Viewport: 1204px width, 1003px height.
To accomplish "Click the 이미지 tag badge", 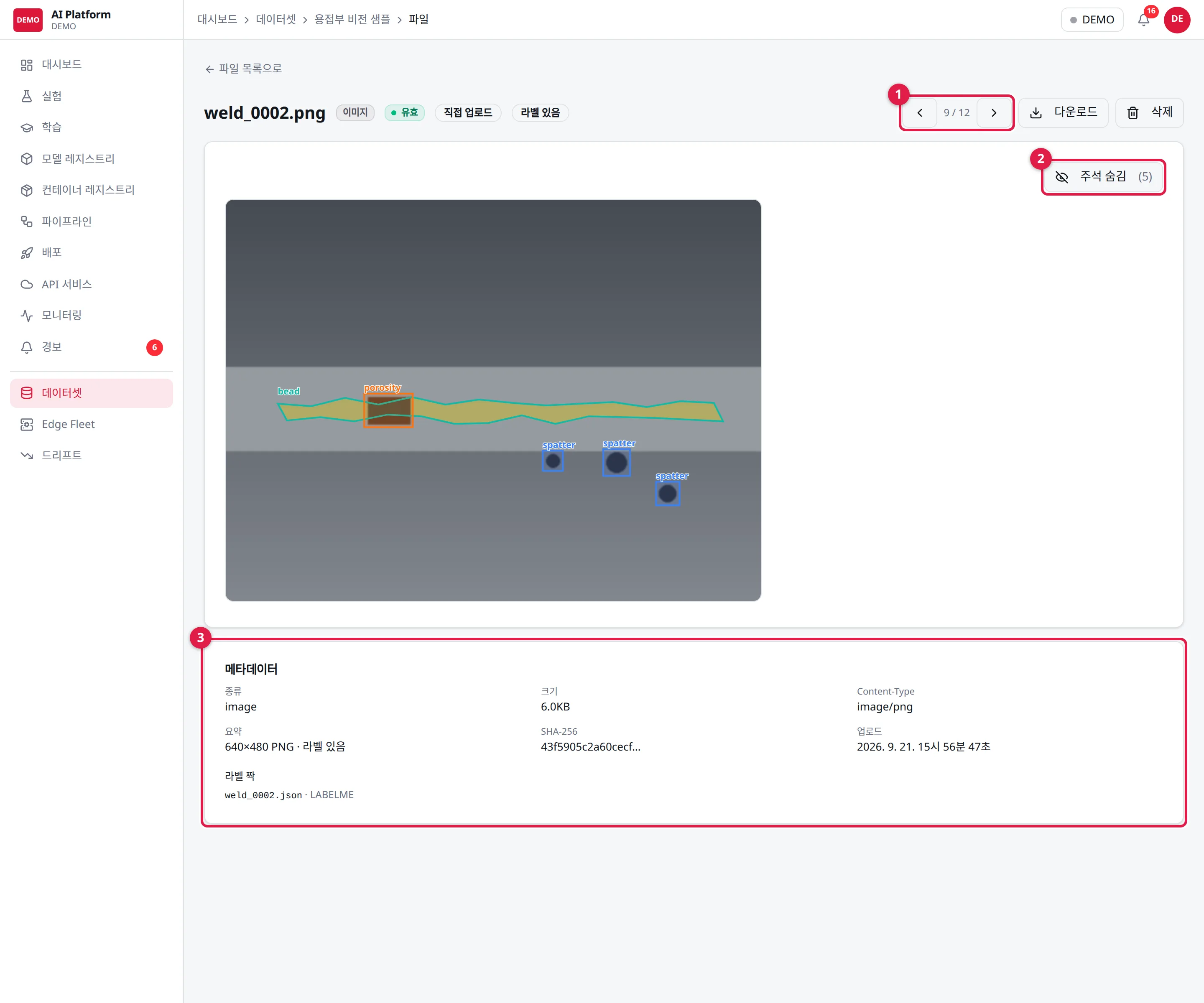I will point(355,112).
